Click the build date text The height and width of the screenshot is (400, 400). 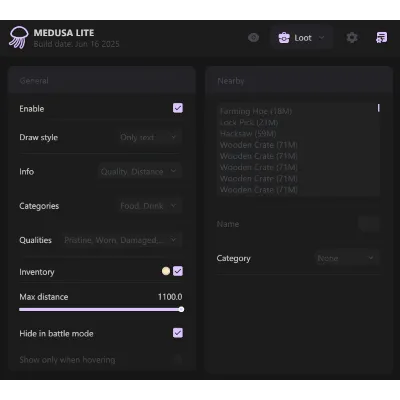[x=76, y=44]
